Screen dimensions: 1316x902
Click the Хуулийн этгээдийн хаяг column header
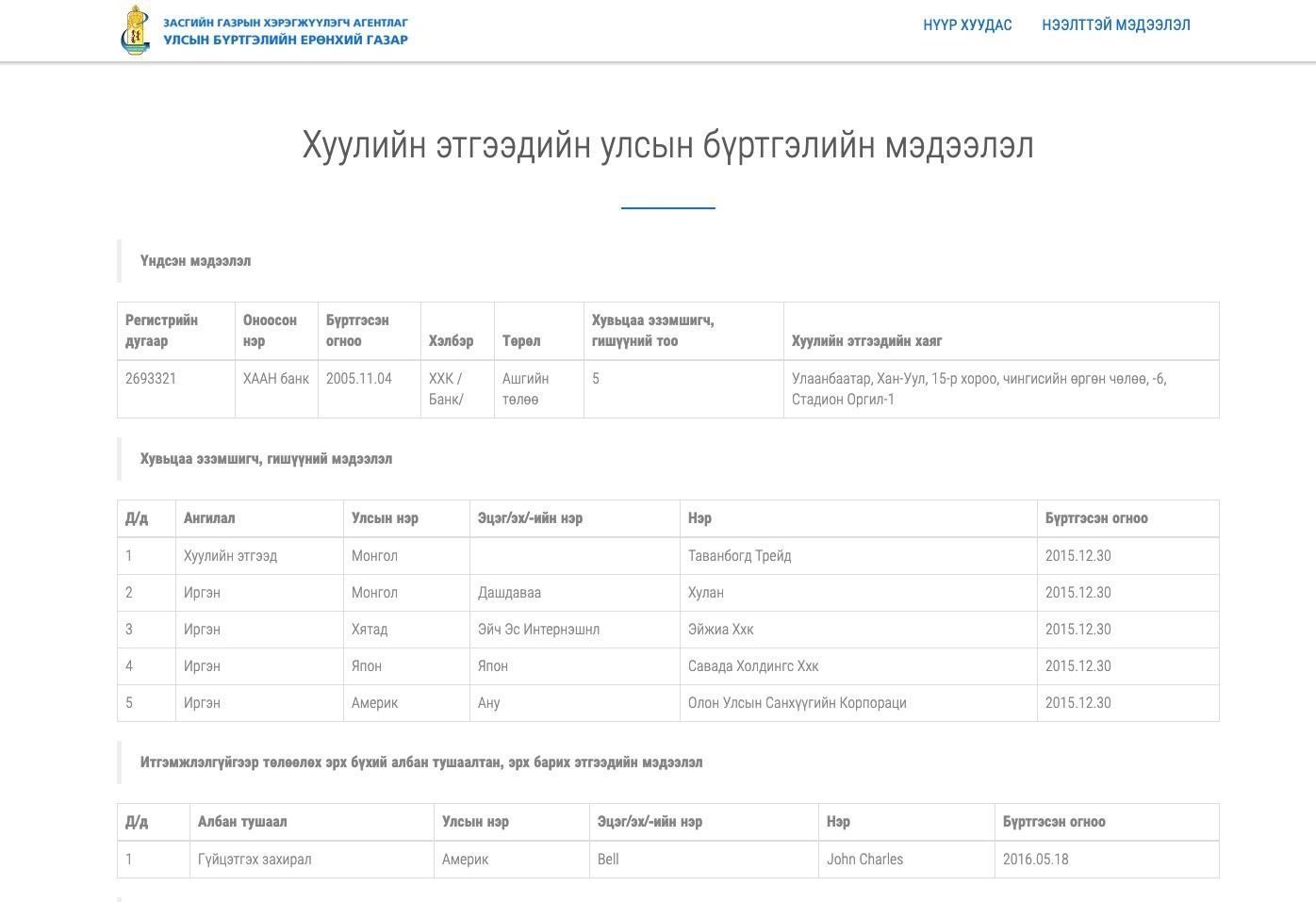click(x=866, y=341)
